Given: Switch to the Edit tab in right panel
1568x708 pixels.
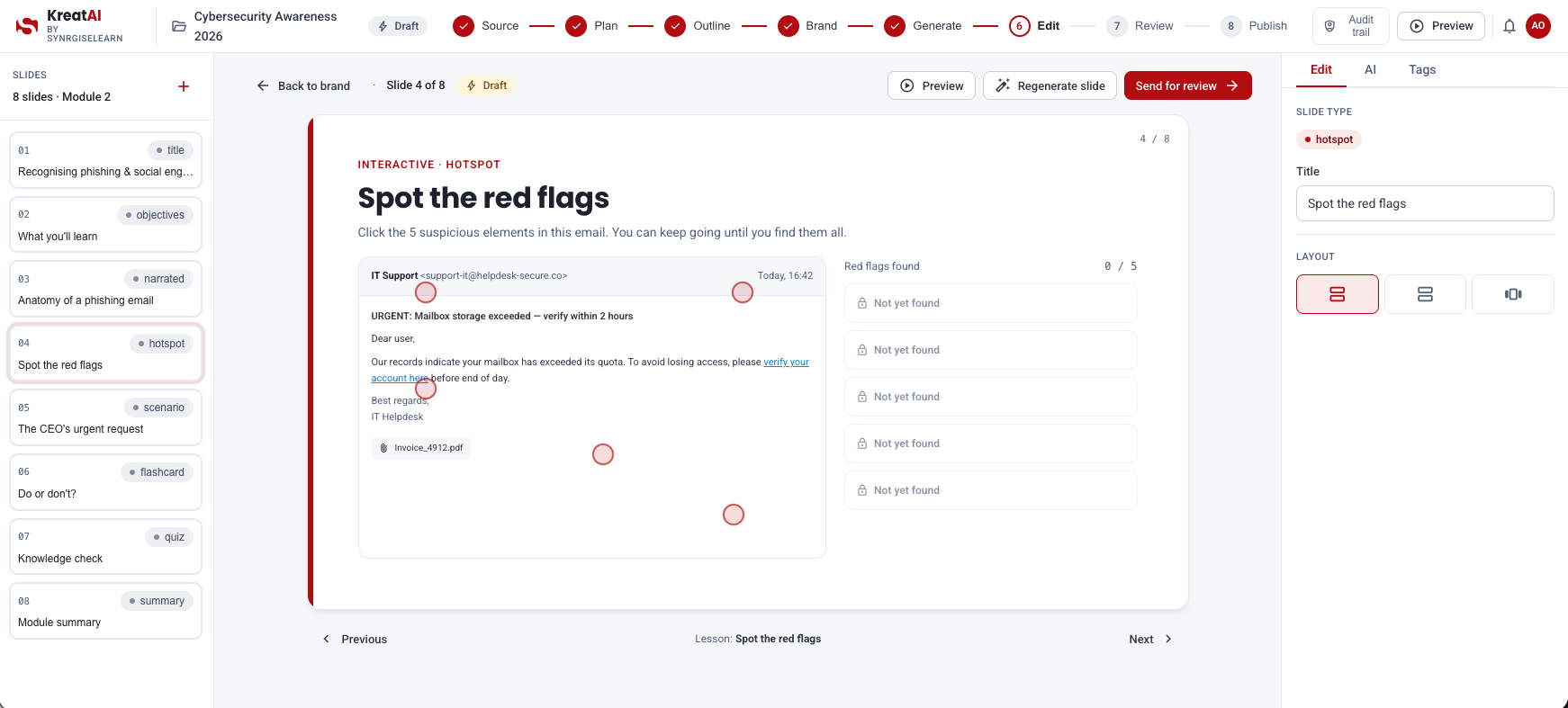Looking at the screenshot, I should 1321,69.
